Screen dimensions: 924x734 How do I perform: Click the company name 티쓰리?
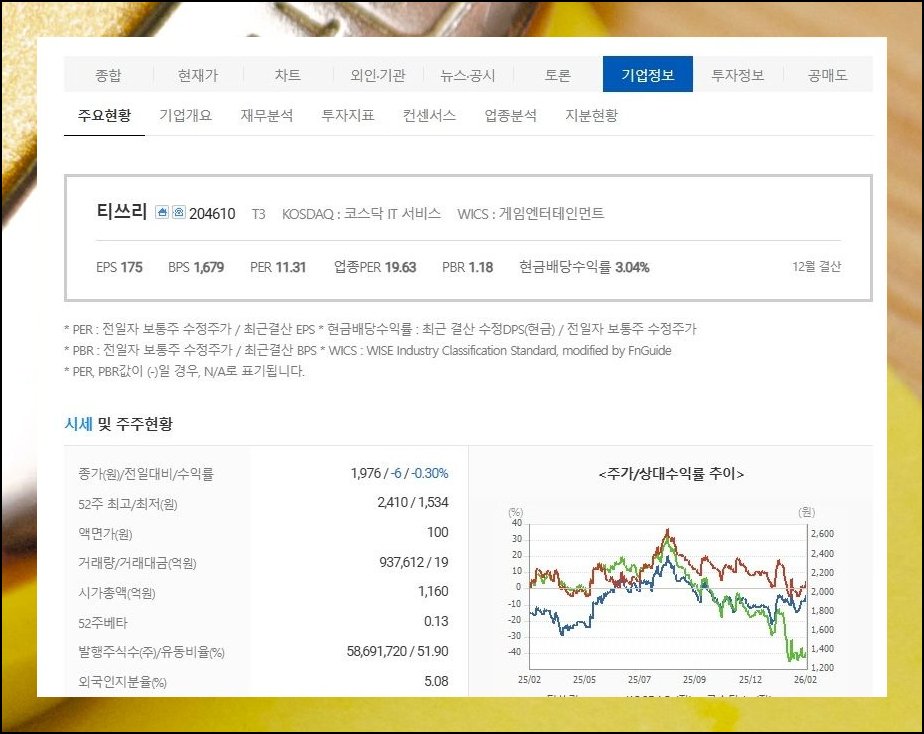[x=121, y=211]
